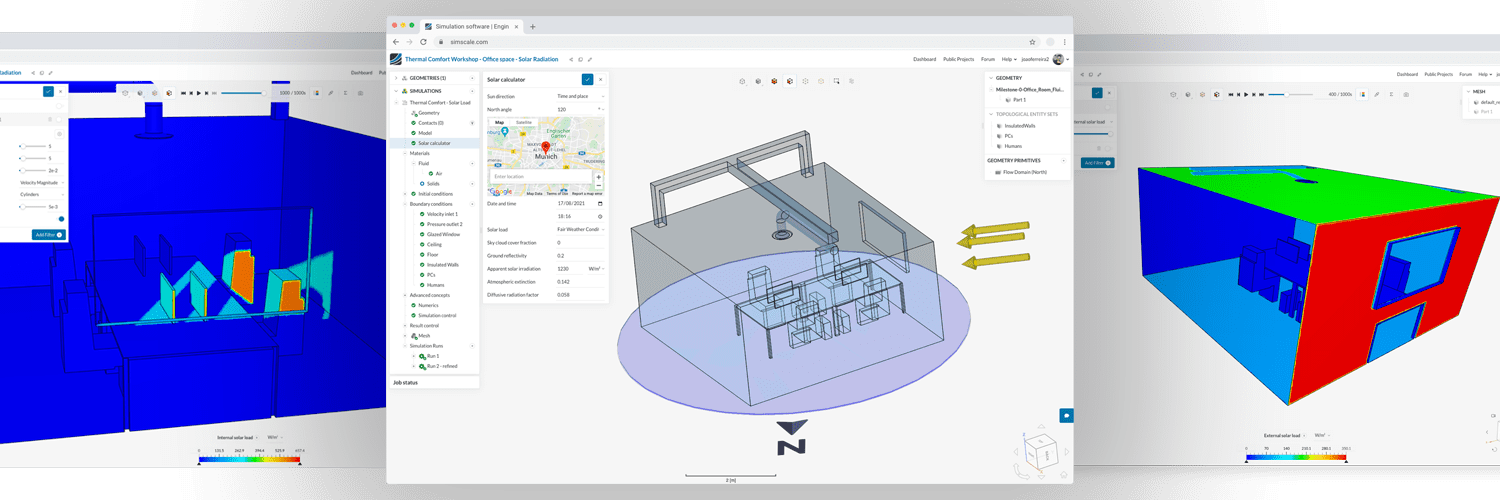Expand Run 2 - refined
1500x500 pixels.
point(413,366)
